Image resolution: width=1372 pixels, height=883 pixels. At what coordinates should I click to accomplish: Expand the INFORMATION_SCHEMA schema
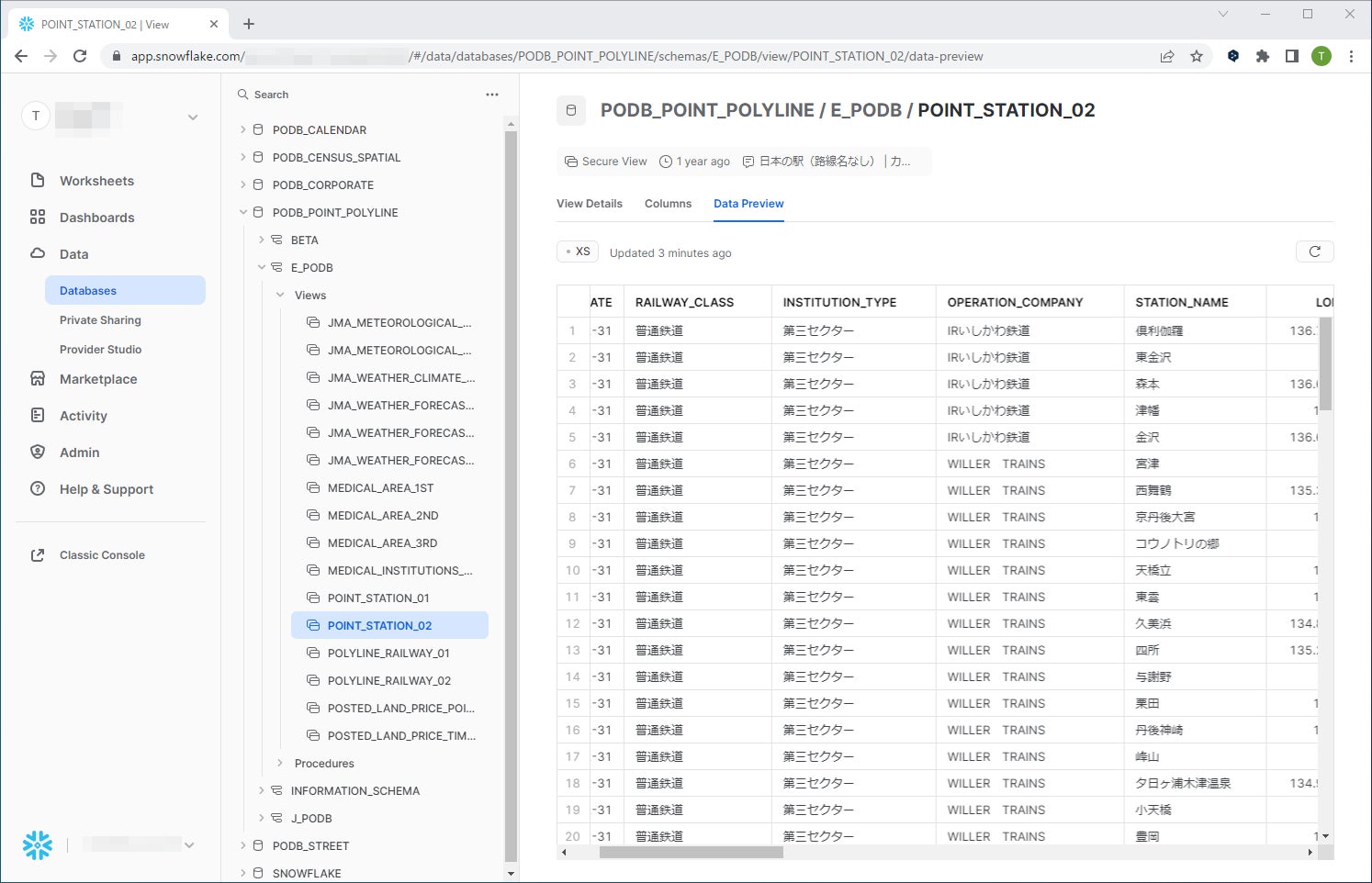point(262,790)
